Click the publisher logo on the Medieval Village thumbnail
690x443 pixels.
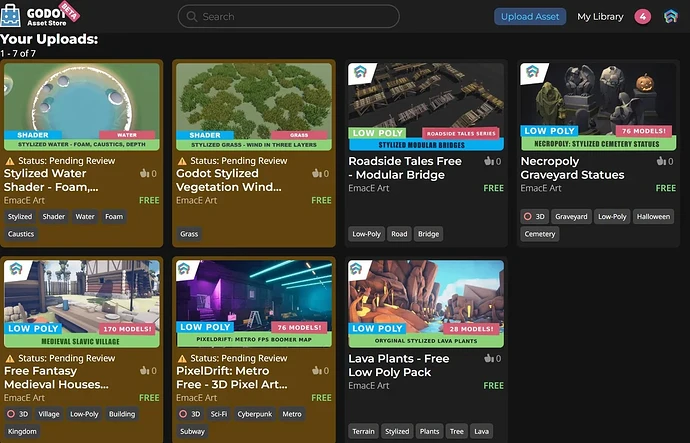(16, 268)
